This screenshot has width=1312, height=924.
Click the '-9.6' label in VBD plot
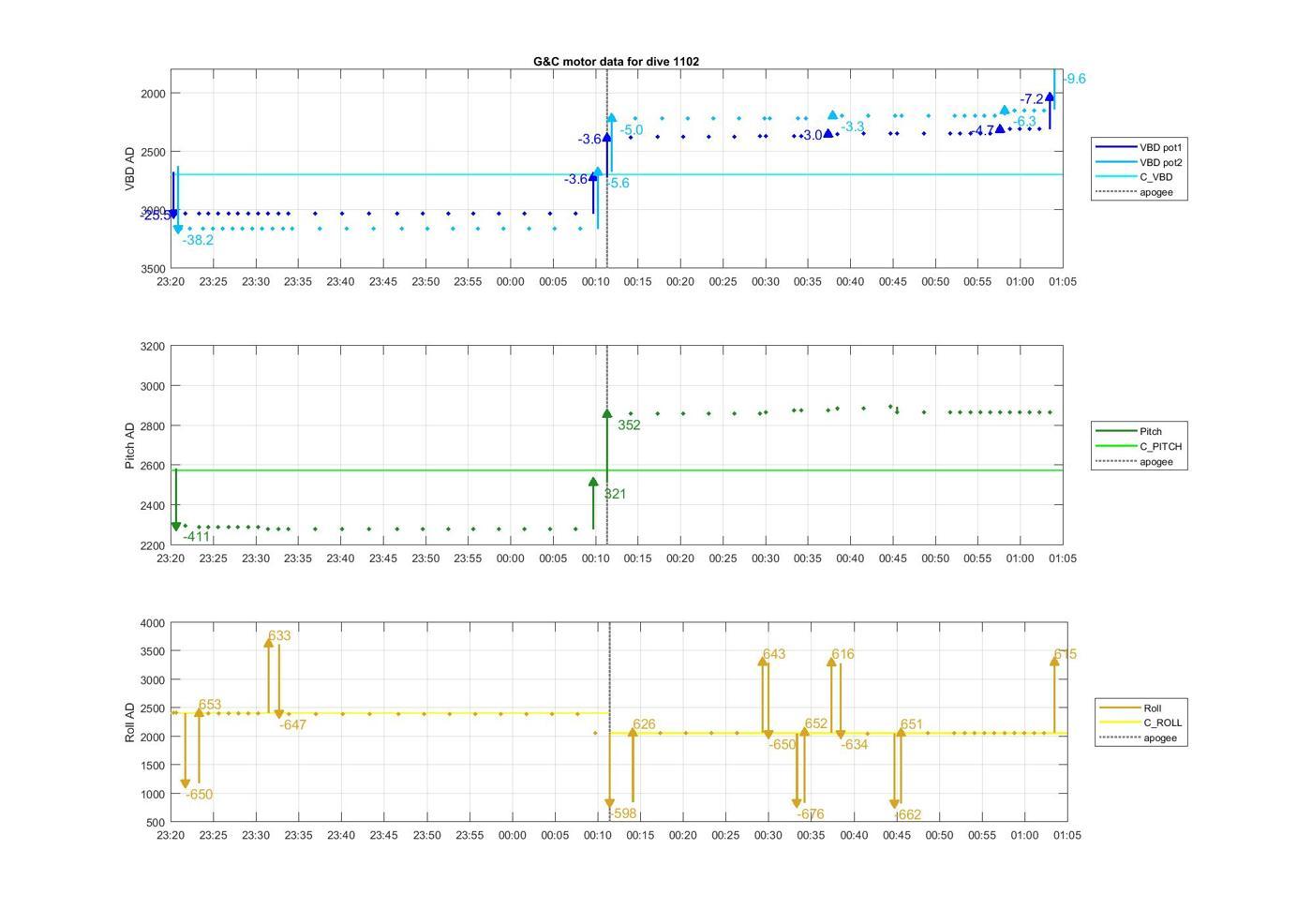coord(1074,79)
